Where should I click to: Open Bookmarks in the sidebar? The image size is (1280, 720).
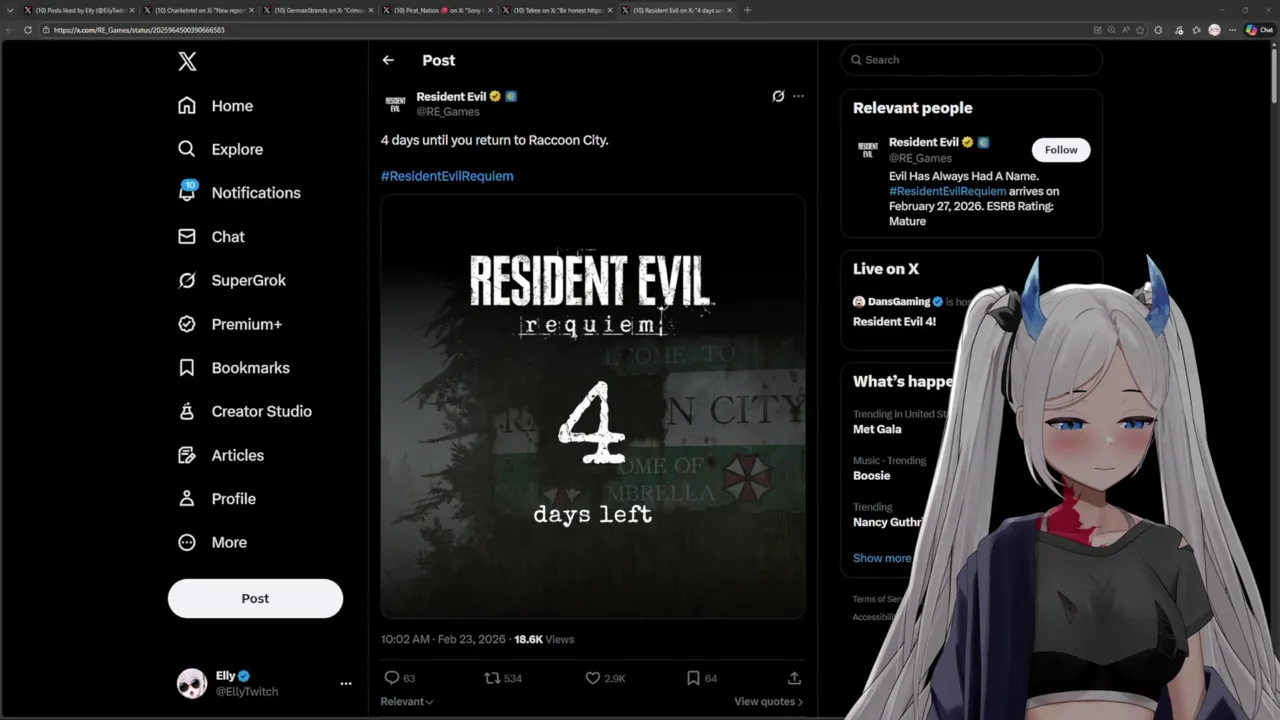[x=234, y=368]
